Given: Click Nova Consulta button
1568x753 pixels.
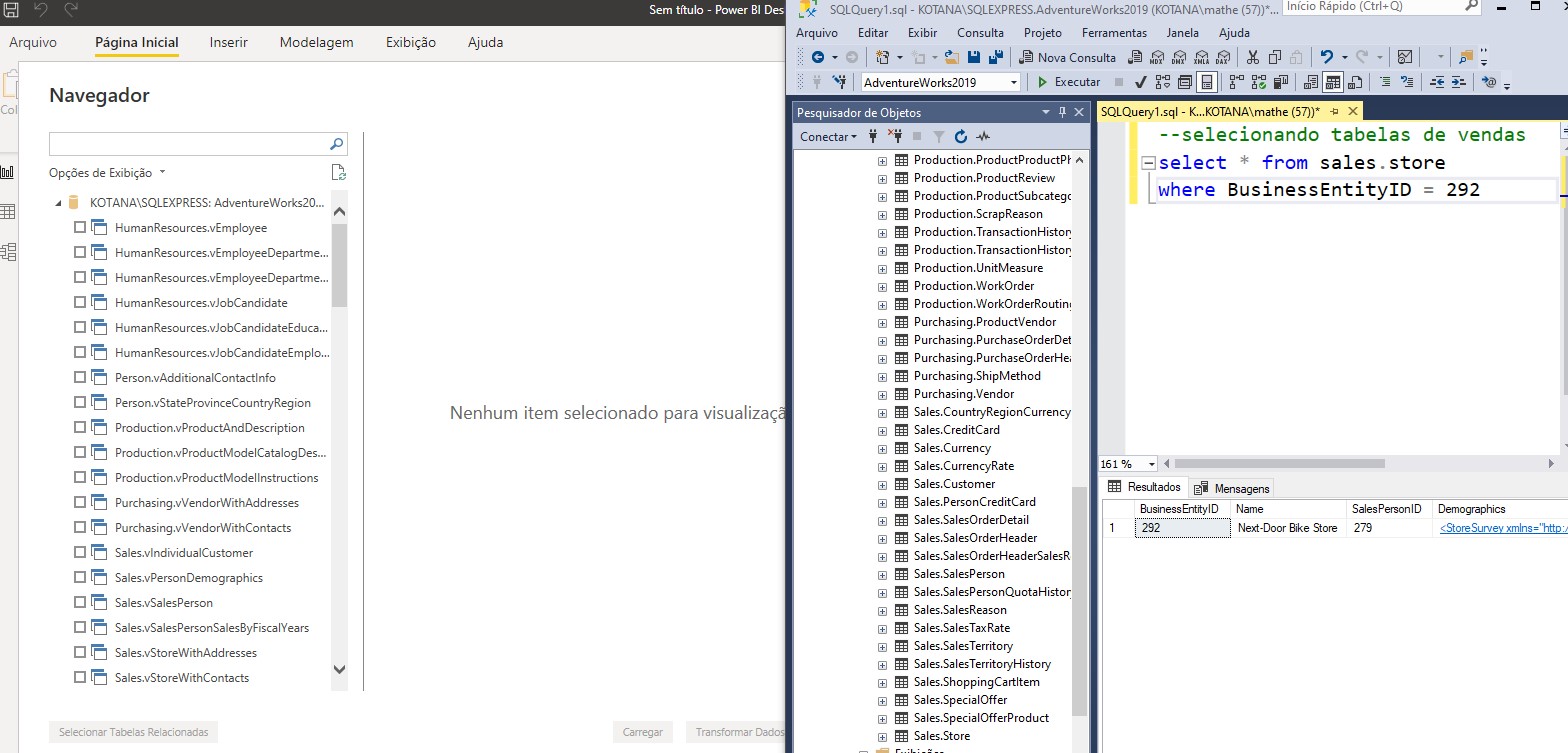Looking at the screenshot, I should (1065, 57).
